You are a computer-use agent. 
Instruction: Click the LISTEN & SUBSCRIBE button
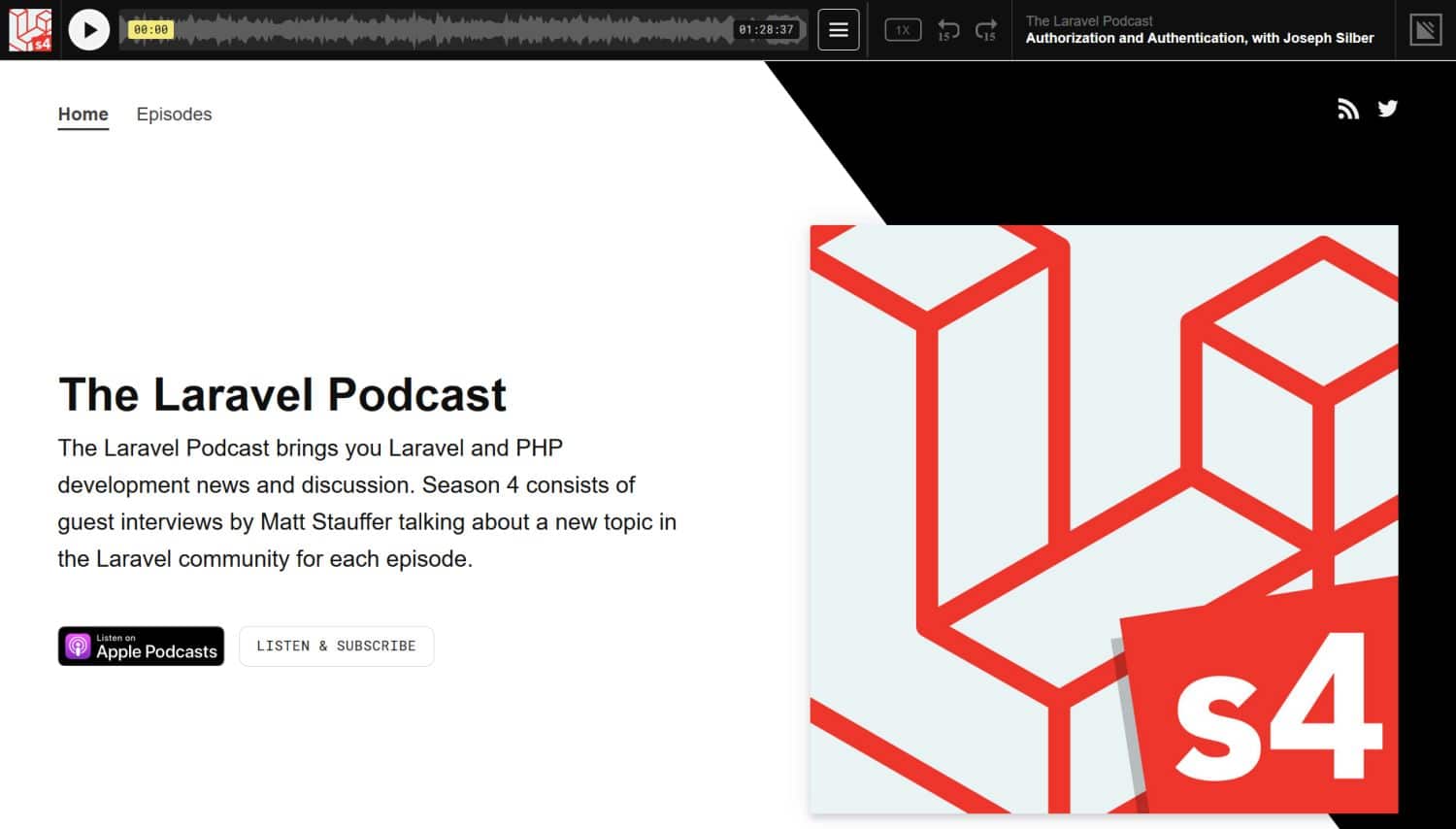tap(336, 646)
